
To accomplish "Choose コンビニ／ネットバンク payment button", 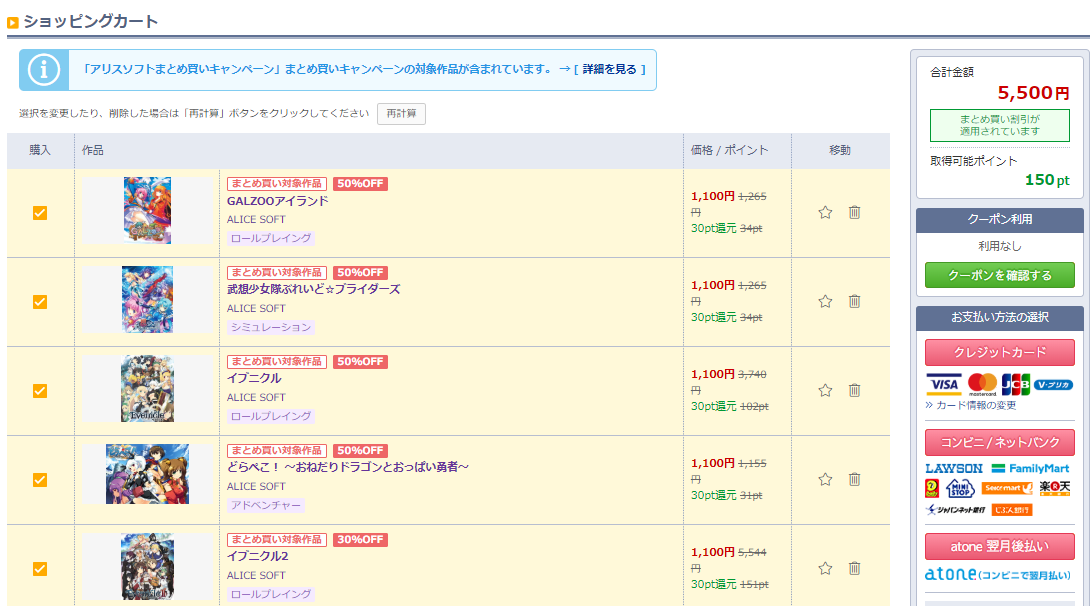I will pos(999,442).
